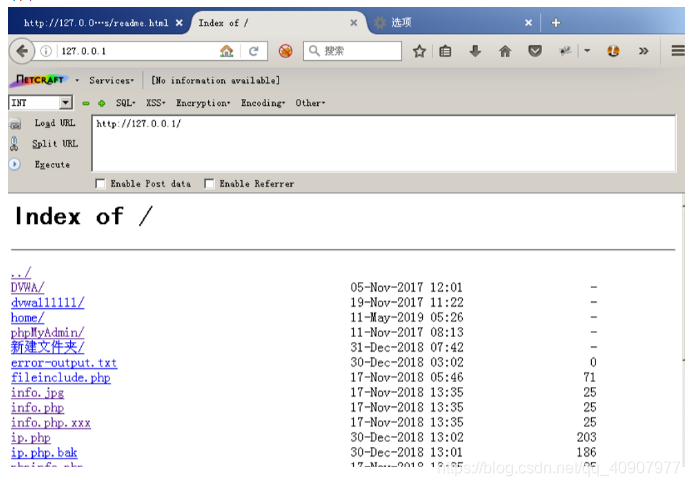Open the 新建文件夹/ directory link
This screenshot has height=486, width=690.
pos(48,347)
